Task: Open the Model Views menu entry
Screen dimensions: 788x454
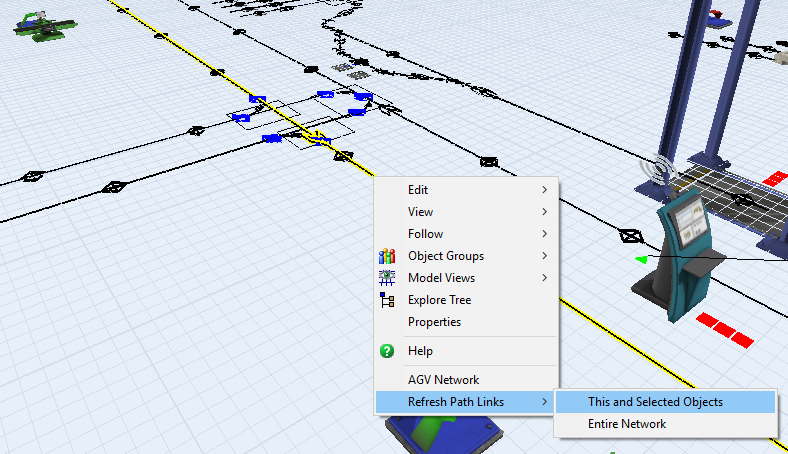Action: click(441, 278)
